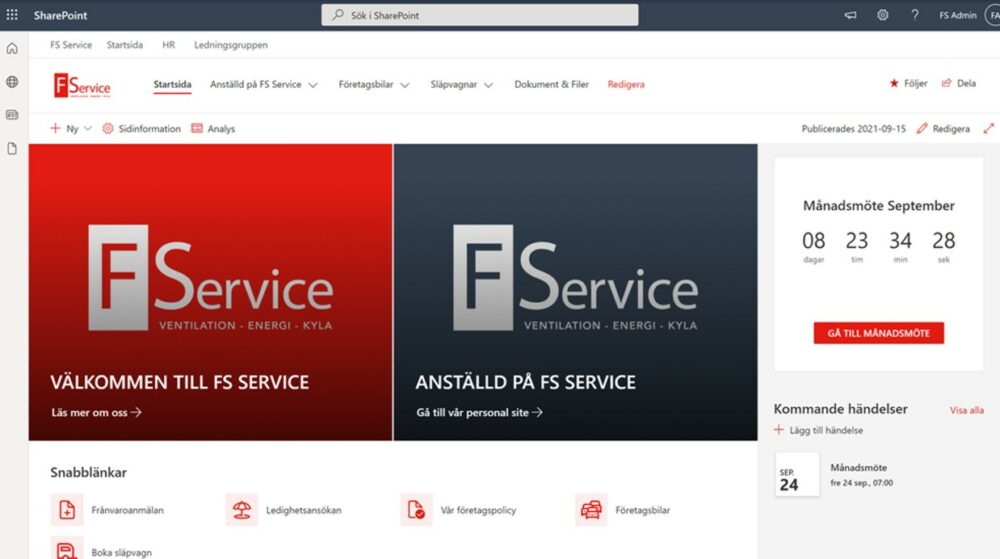Screen dimensions: 1000x559
Task: Expand the Anställd på FS Service chevron
Action: point(312,85)
